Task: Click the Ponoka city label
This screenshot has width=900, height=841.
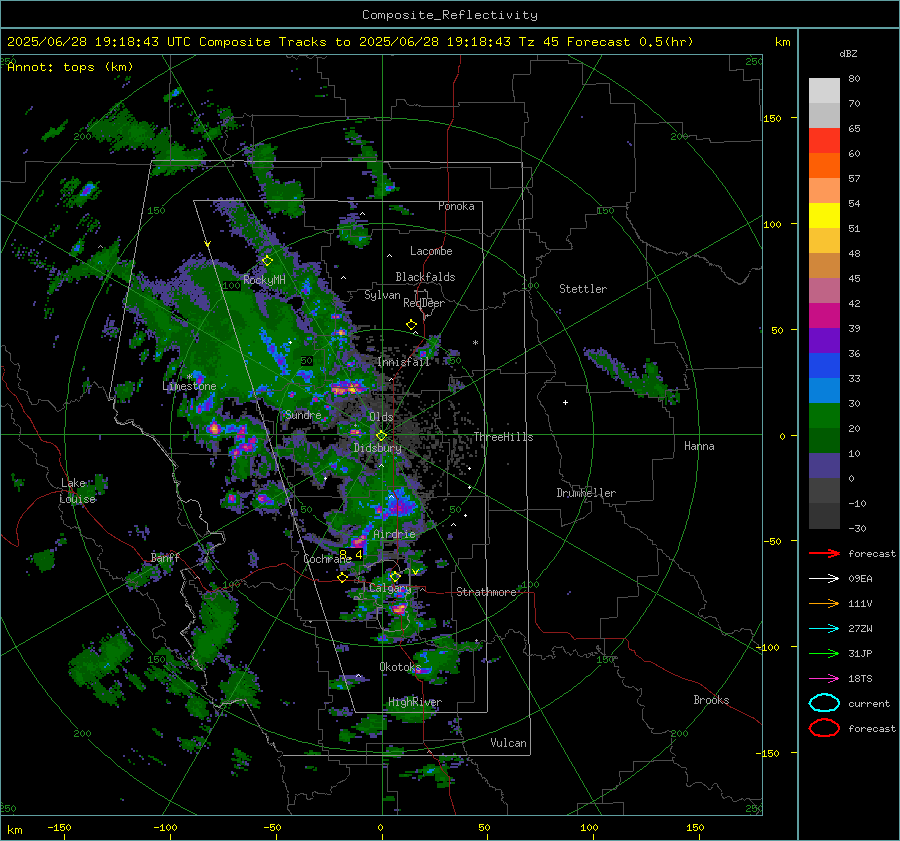Action: [456, 206]
